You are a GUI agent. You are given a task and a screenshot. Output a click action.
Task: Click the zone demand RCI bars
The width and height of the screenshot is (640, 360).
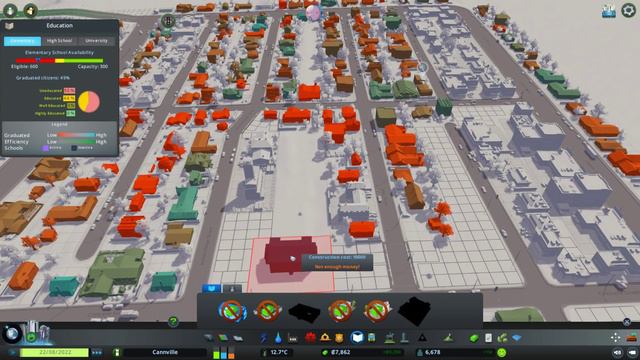coord(224,353)
